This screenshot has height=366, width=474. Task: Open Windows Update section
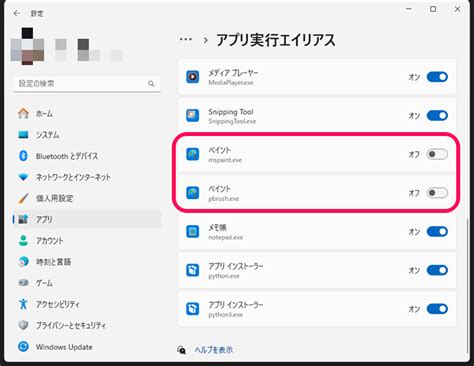[x=87, y=347]
